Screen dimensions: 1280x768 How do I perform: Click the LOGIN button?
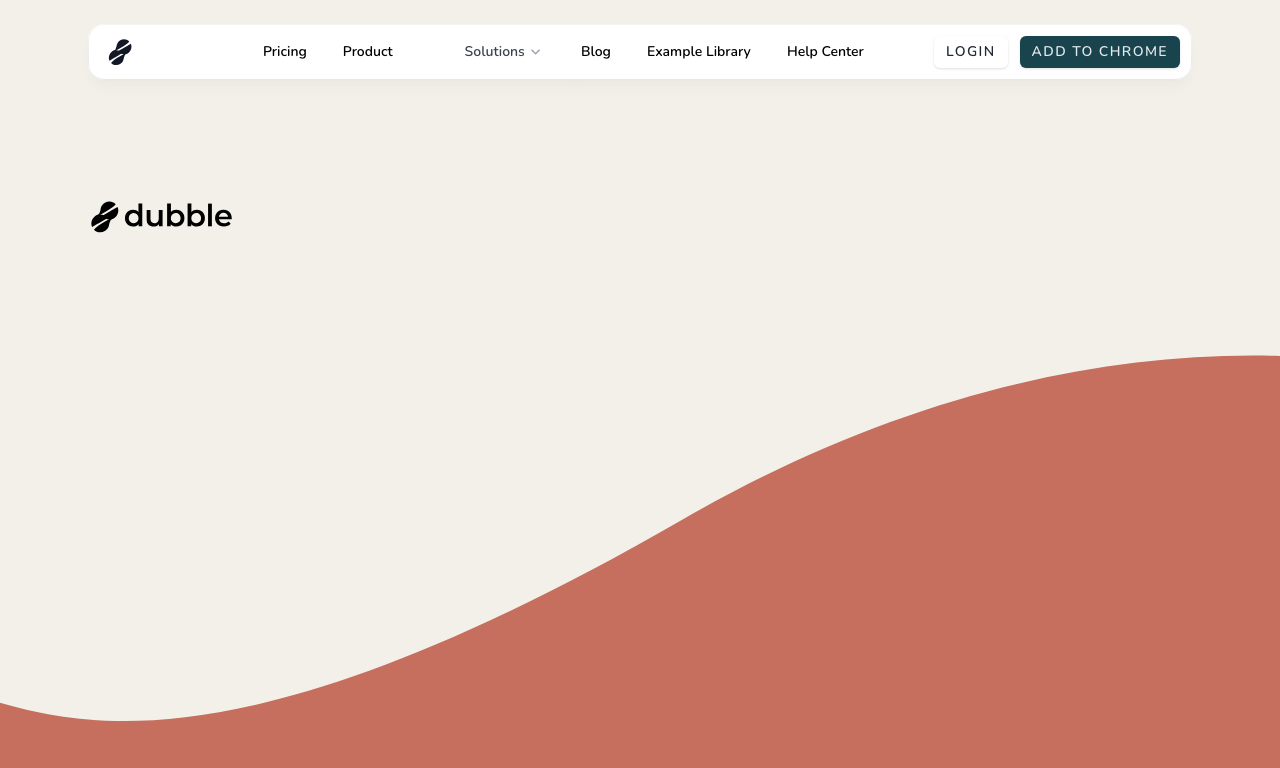[971, 52]
